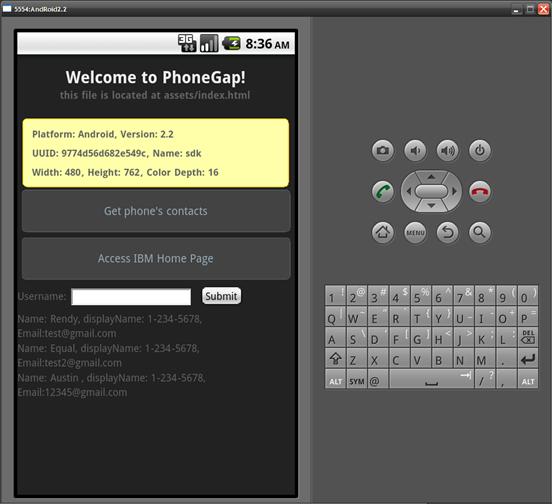Click the Name: Rendy contact entry

109,326
